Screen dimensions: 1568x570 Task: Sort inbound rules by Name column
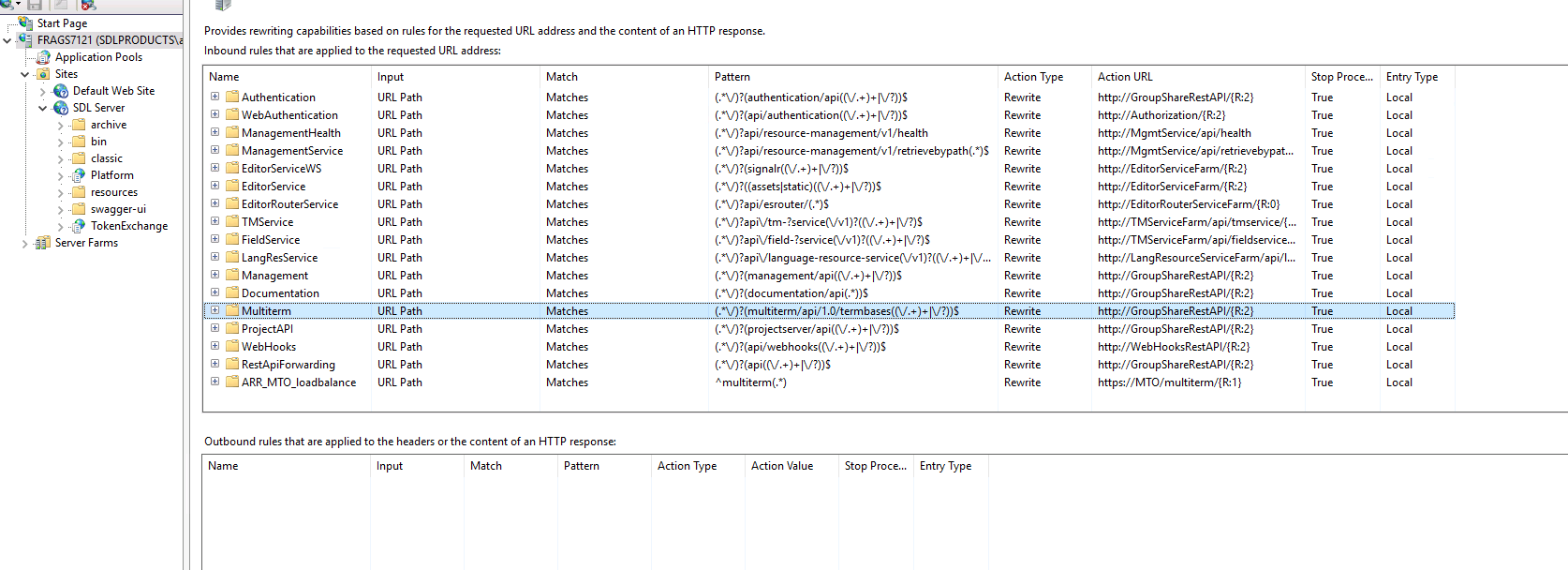pos(287,77)
